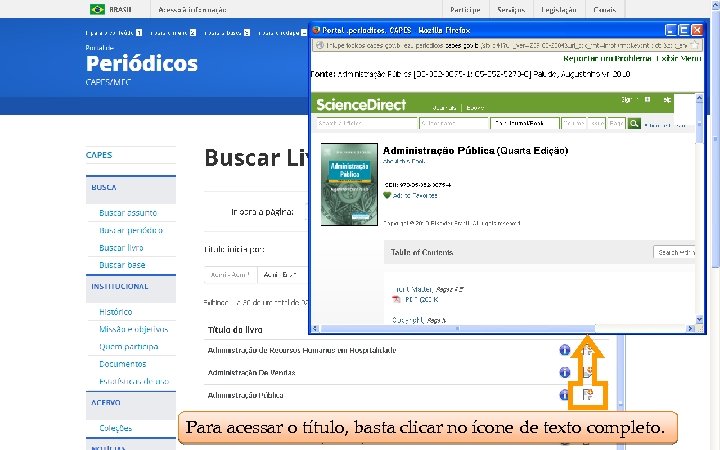Click the Título do livro column header
This screenshot has width=720, height=450.
click(235, 330)
